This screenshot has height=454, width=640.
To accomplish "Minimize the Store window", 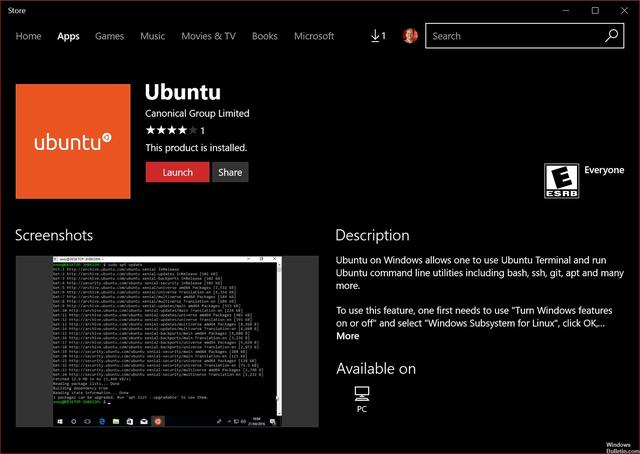I will coord(566,11).
